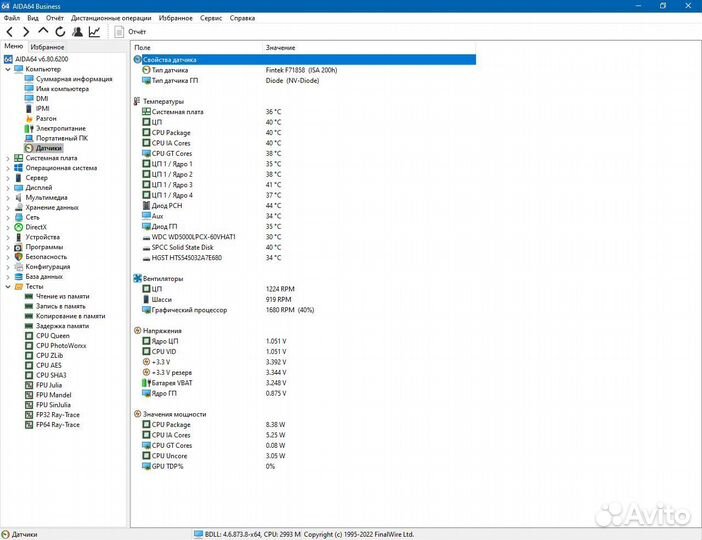Image resolution: width=702 pixels, height=540 pixels.
Task: Collapse the Компьютер tree node
Action: [8, 69]
